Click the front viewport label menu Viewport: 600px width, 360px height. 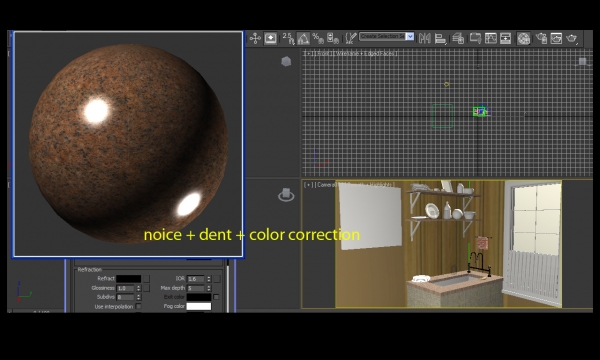click(351, 53)
